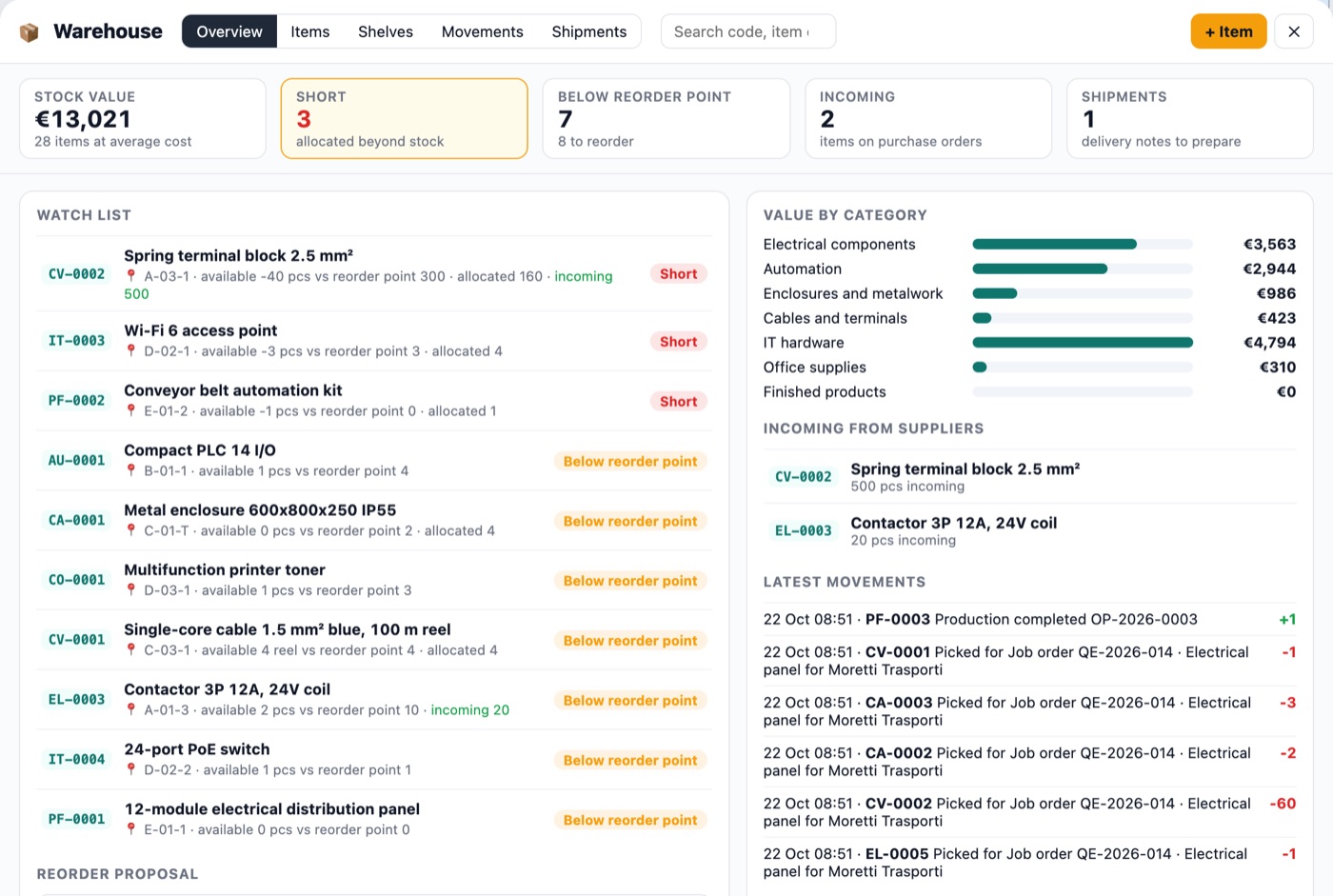Click the pin icon next to D-02-2
The image size is (1333, 896).
coord(131,770)
